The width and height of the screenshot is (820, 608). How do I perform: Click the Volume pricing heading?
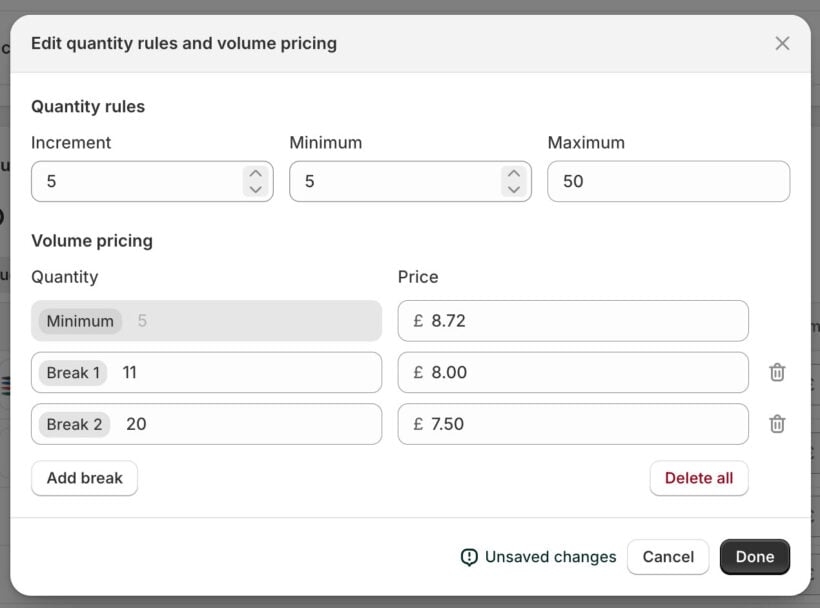[92, 241]
